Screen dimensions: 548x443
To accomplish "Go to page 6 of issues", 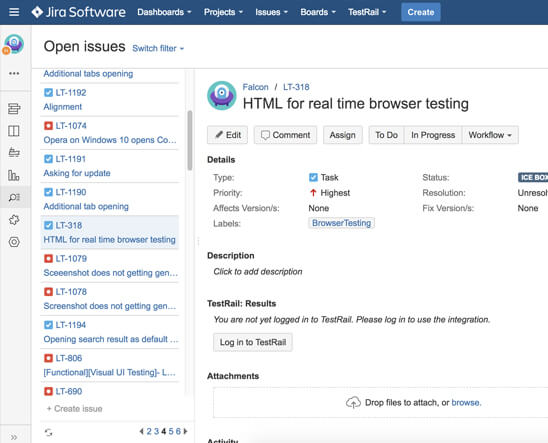I will (x=178, y=431).
